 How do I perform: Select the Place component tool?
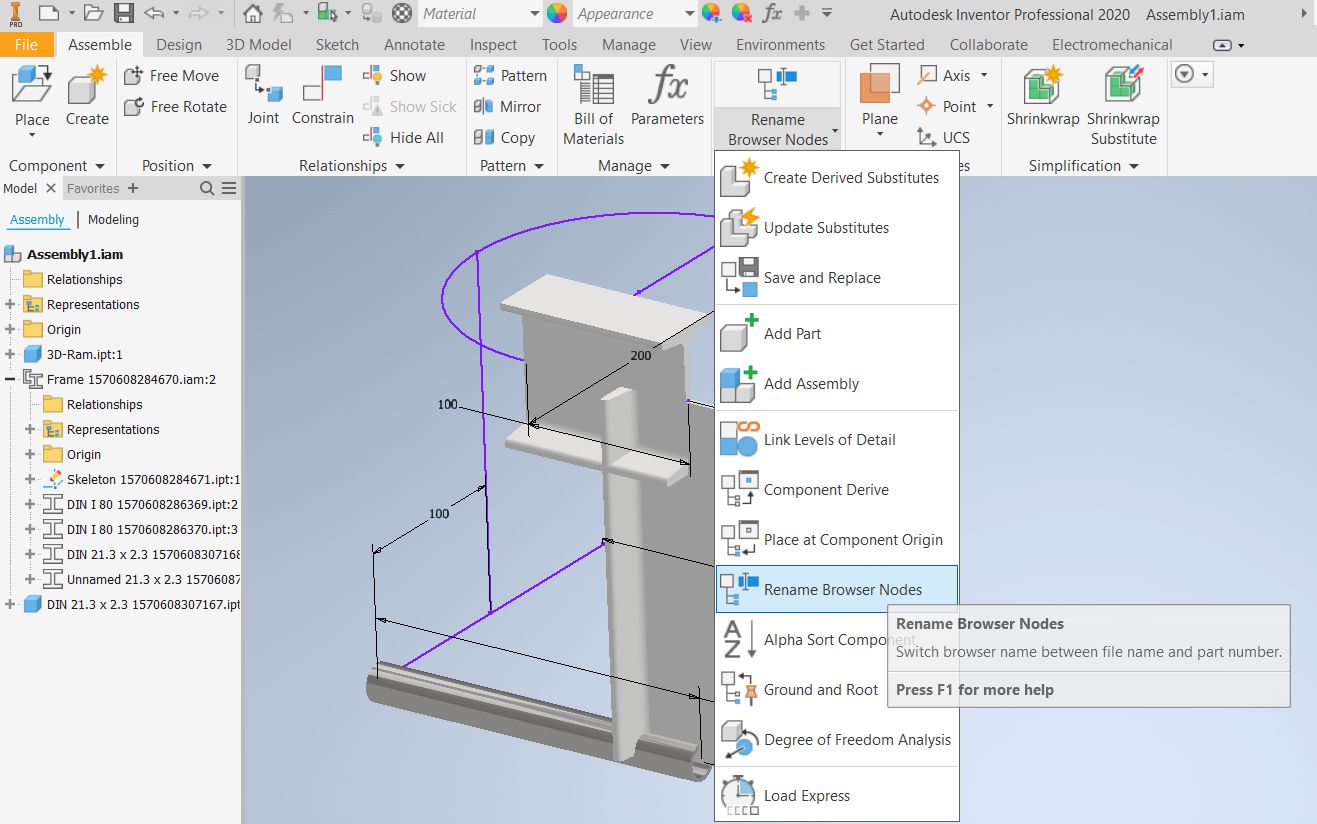click(x=31, y=95)
